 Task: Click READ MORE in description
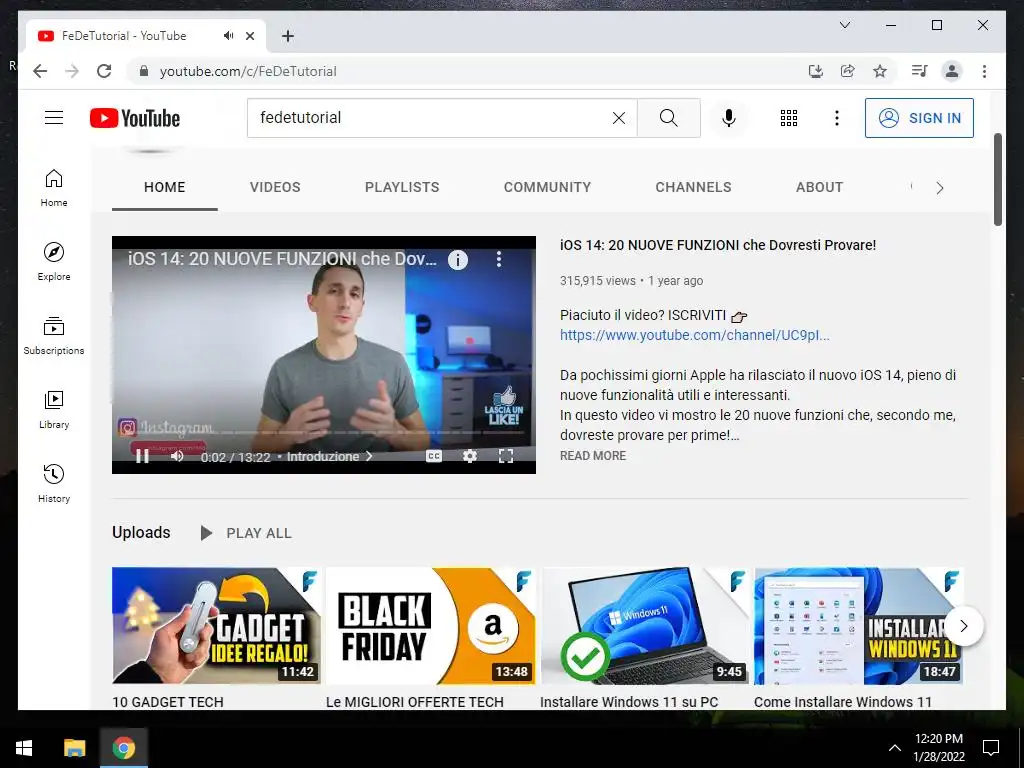593,456
